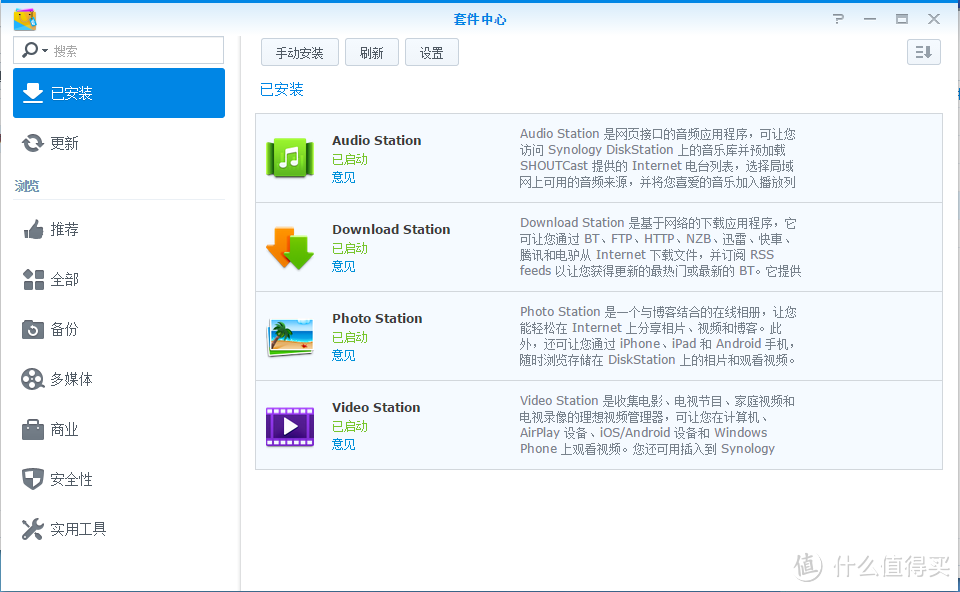The height and width of the screenshot is (592, 960).
Task: Click the 浏览 section label in sidebar
Action: click(27, 186)
